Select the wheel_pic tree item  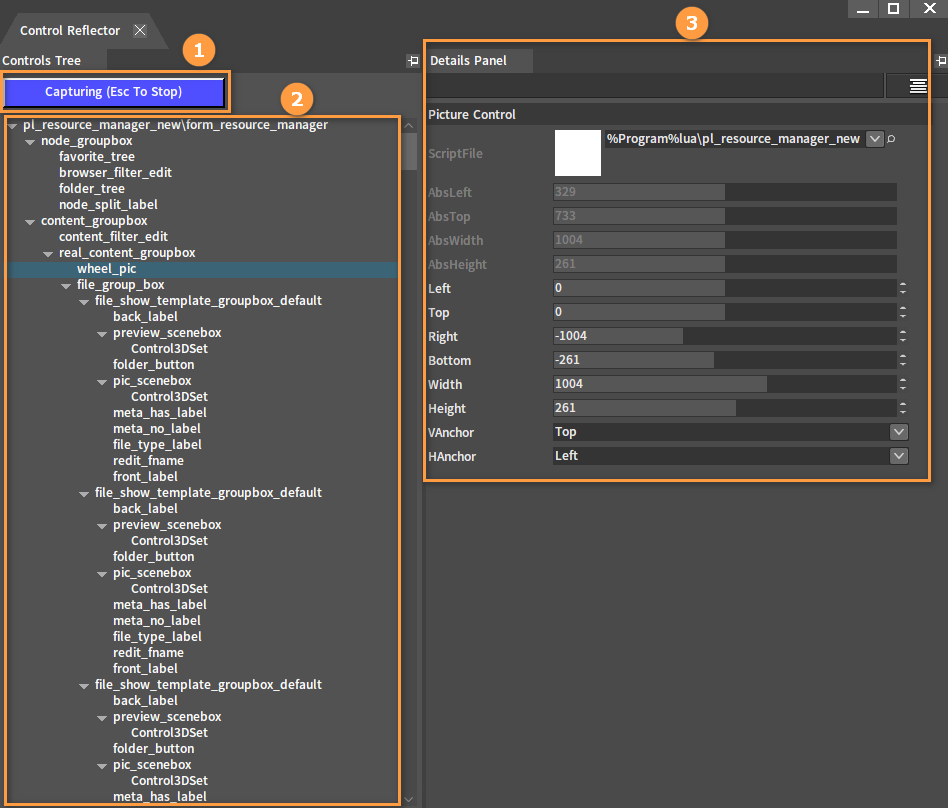point(106,269)
